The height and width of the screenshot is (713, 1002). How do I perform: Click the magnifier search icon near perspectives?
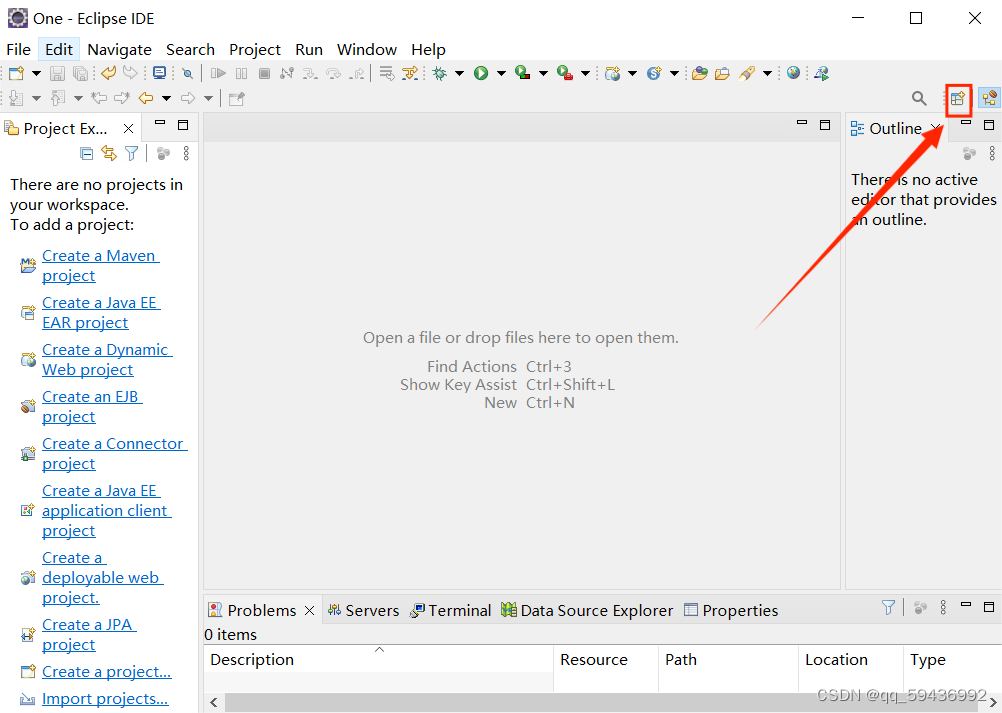click(x=919, y=98)
